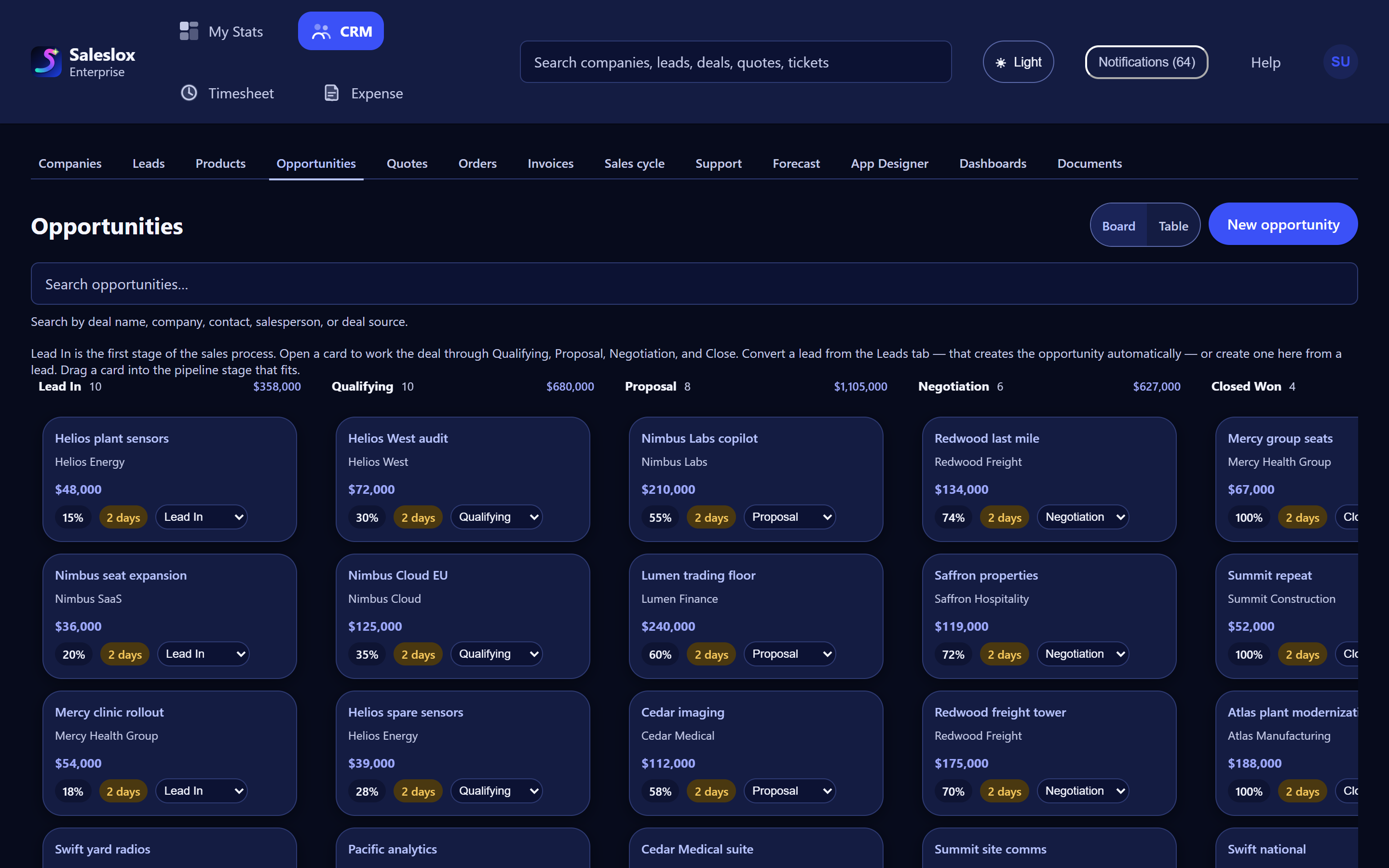Open the SU user avatar

(1340, 62)
